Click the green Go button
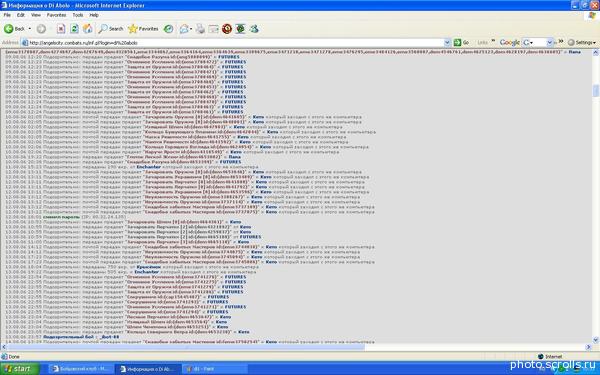Viewport: 600px width, 375px height. (x=461, y=42)
